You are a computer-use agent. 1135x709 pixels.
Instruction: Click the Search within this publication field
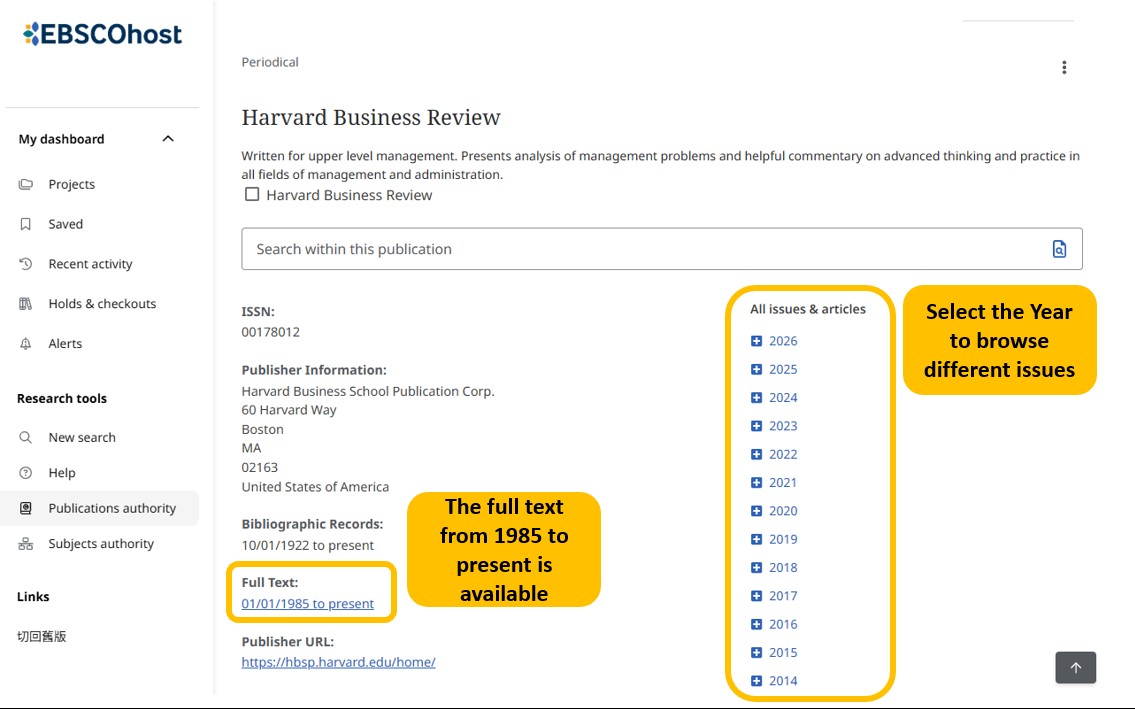click(640, 249)
